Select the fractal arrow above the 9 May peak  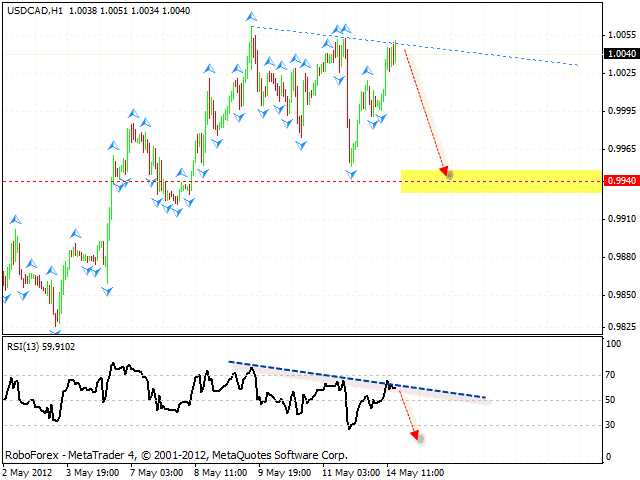253,19
